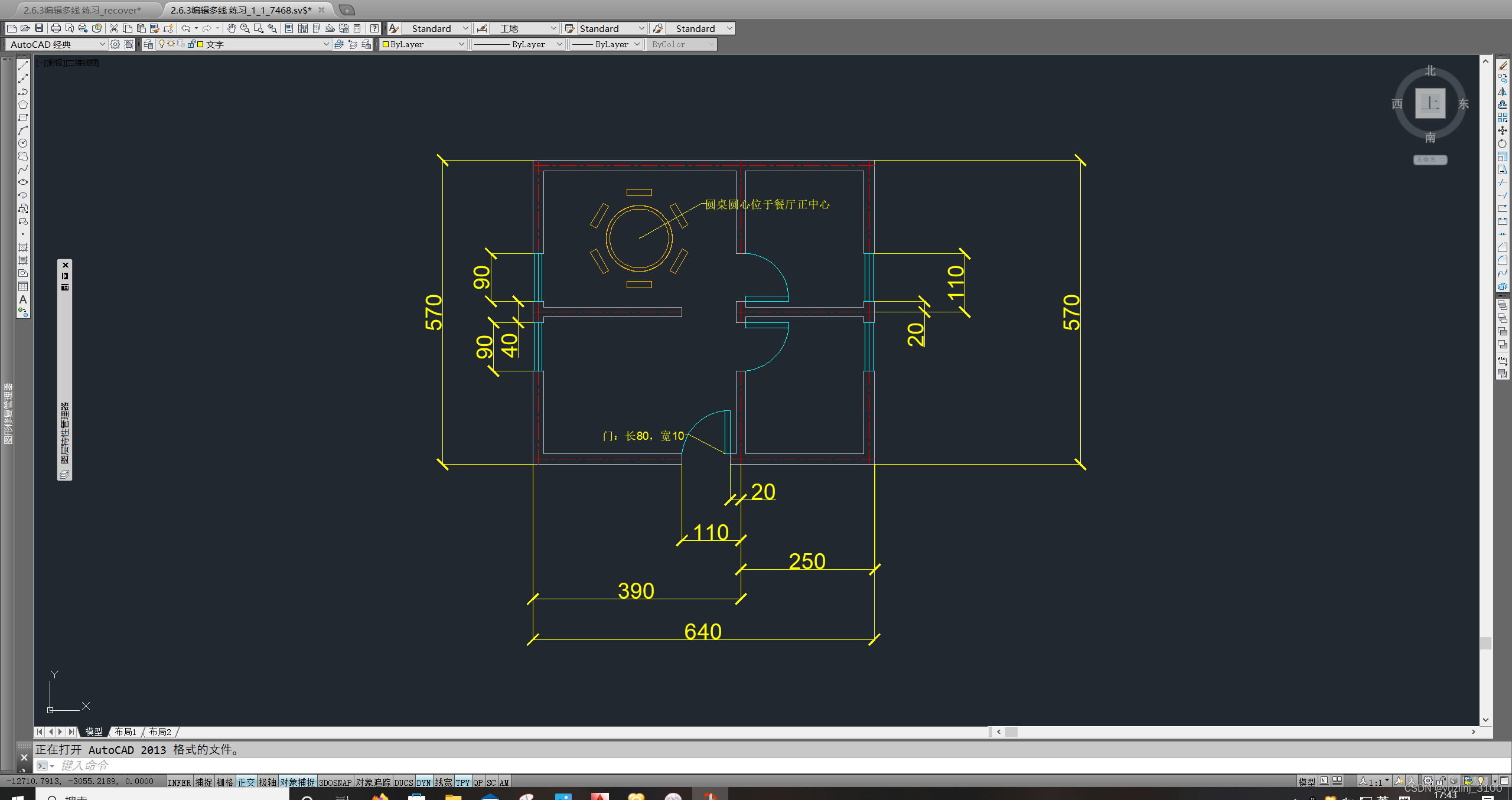The width and height of the screenshot is (1512, 800).
Task: Open the 工地 dimension style dropdown
Action: (553, 28)
